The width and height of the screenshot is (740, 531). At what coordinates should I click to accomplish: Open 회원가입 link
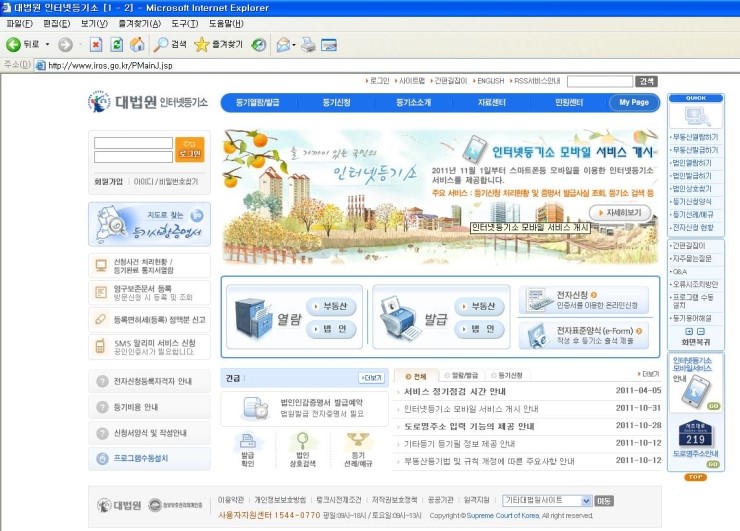(x=109, y=182)
